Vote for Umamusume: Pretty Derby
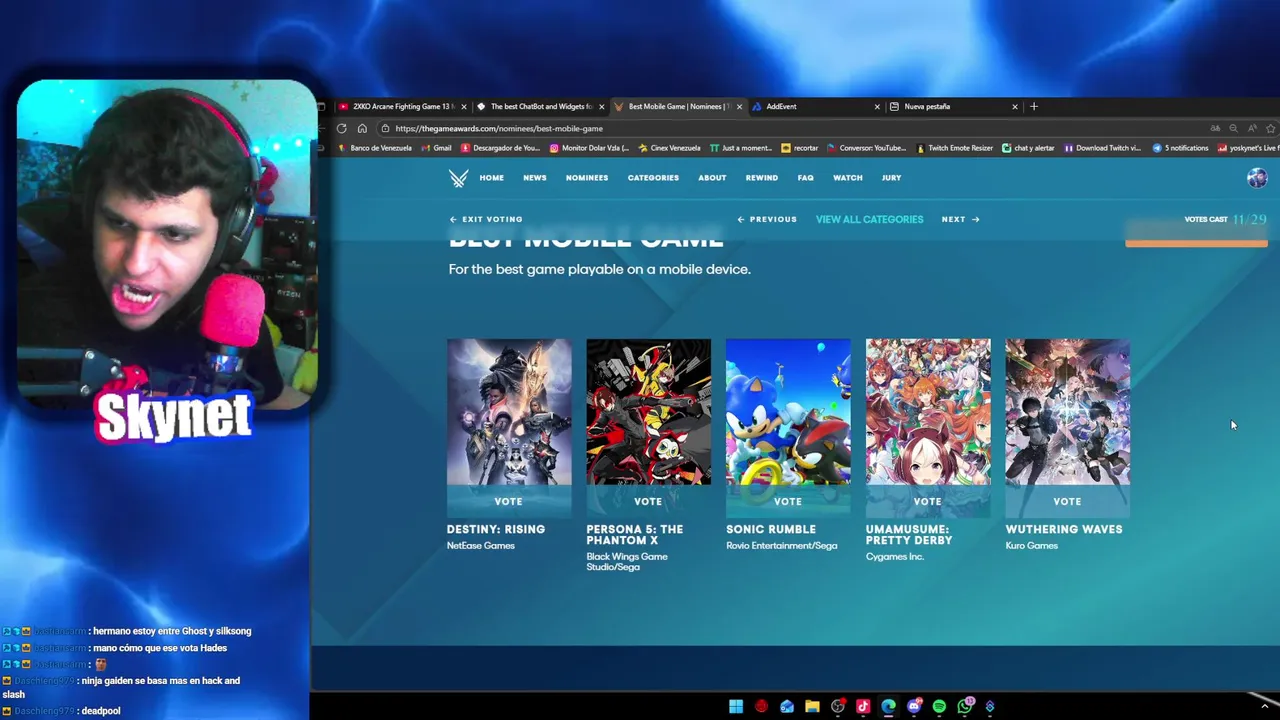 pos(928,501)
